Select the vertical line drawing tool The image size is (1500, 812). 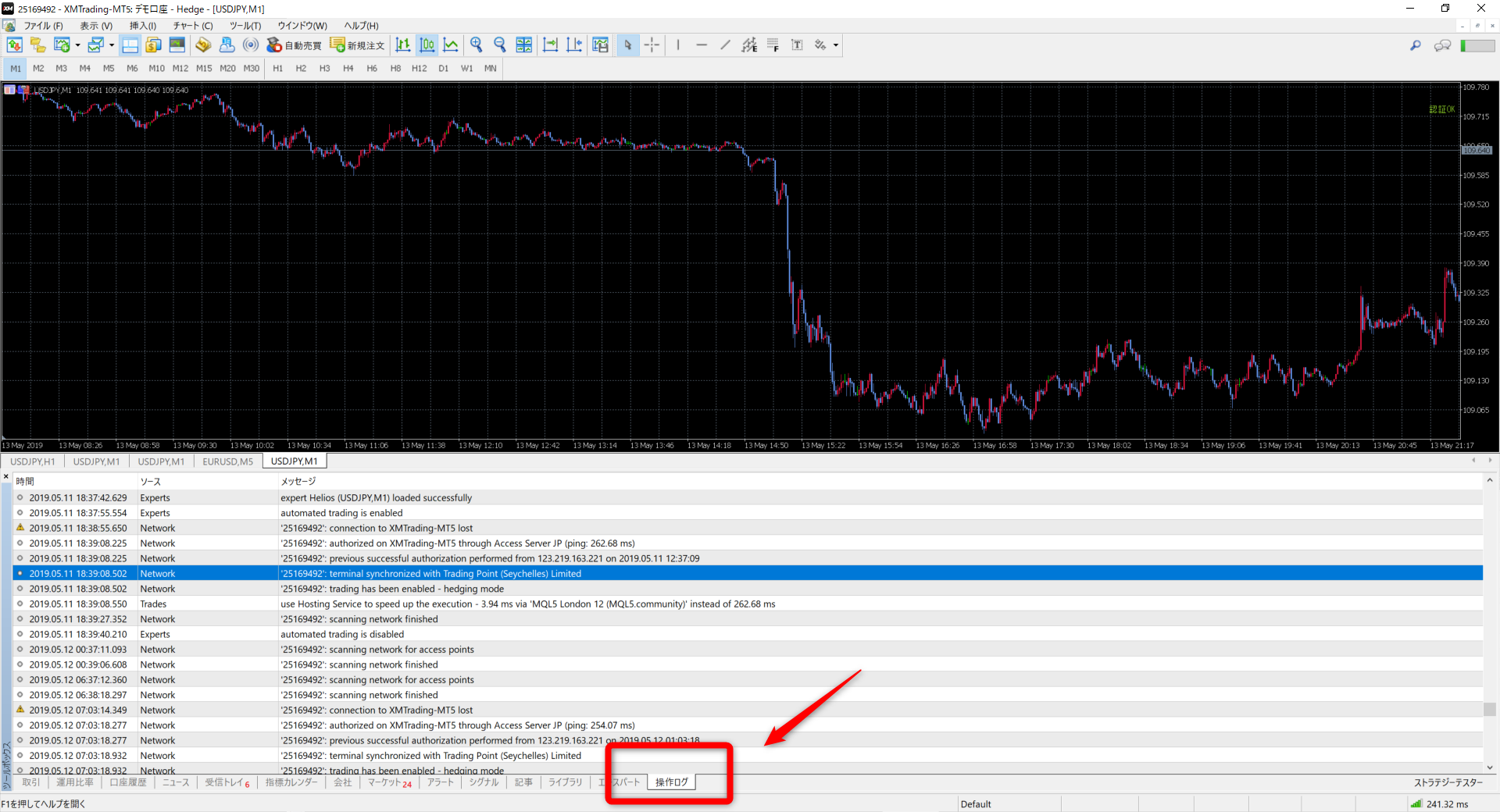[678, 45]
